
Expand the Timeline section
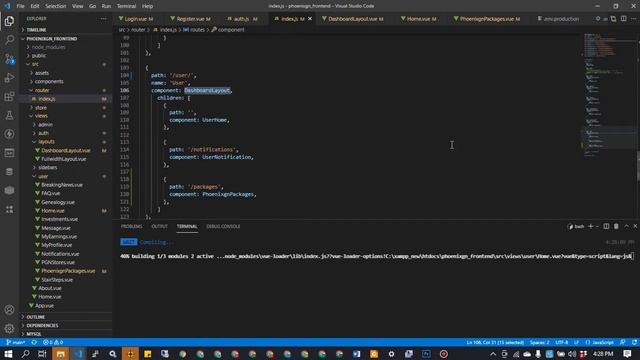click(x=36, y=30)
